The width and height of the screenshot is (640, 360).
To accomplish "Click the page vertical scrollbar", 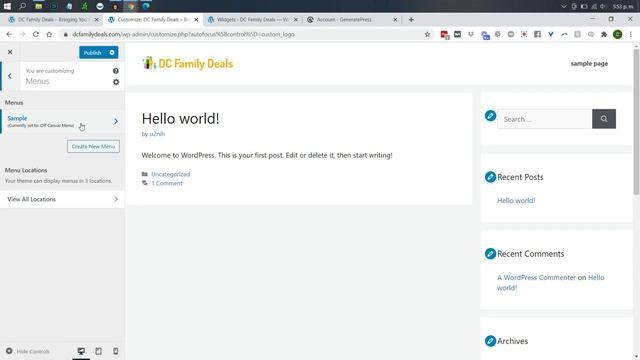I will 636,122.
